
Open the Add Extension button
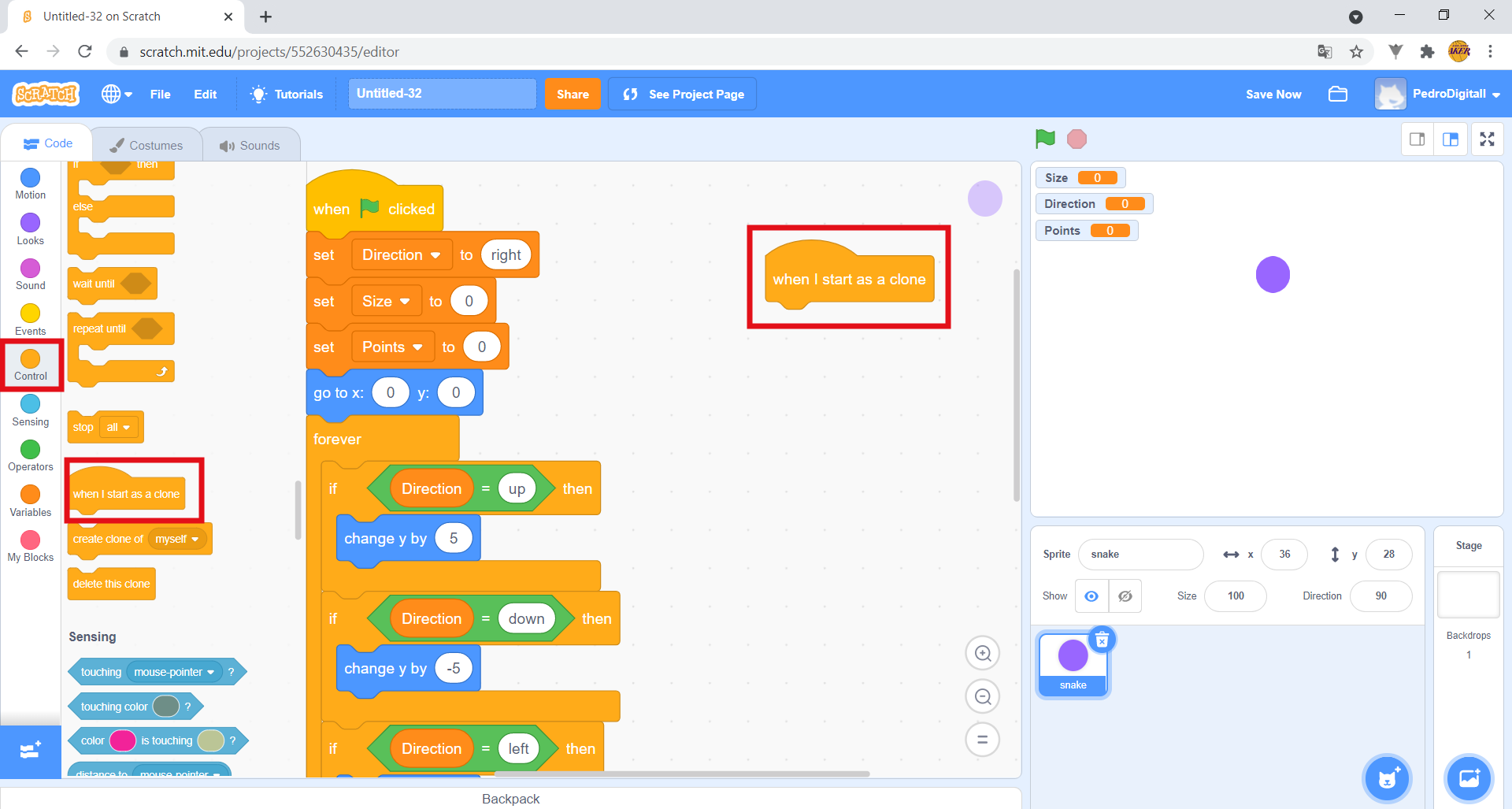[x=30, y=751]
